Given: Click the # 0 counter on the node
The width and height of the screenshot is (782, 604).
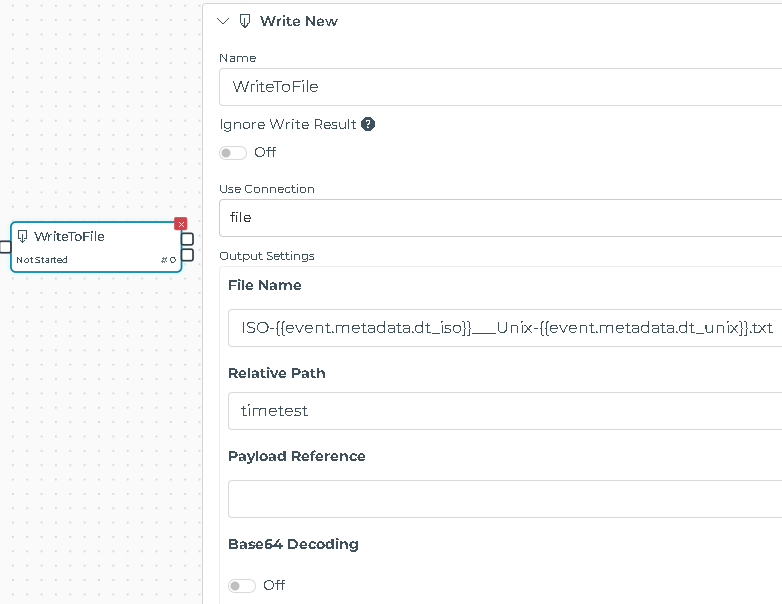Looking at the screenshot, I should point(168,260).
